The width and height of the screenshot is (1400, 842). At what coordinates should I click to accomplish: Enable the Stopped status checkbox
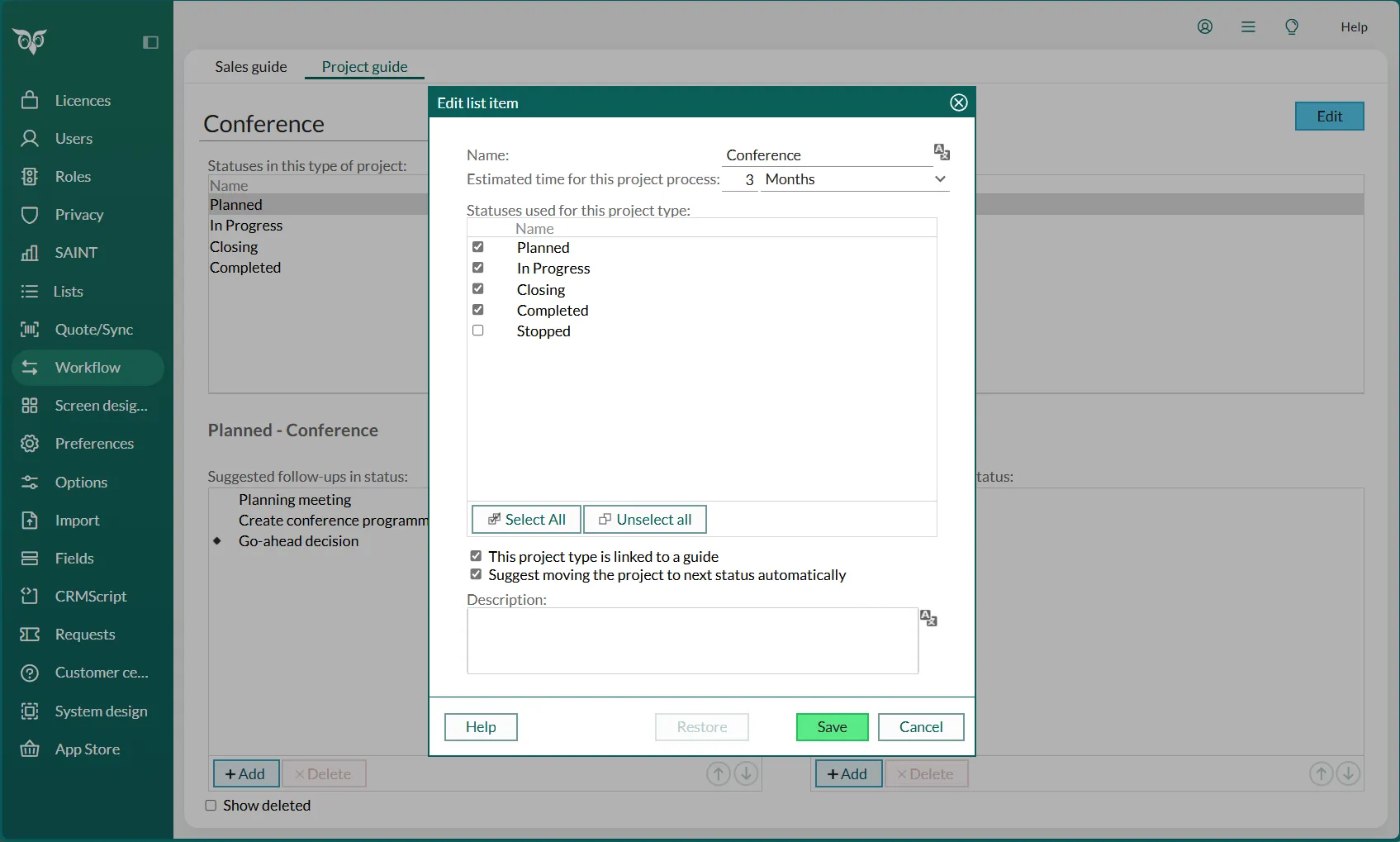478,331
